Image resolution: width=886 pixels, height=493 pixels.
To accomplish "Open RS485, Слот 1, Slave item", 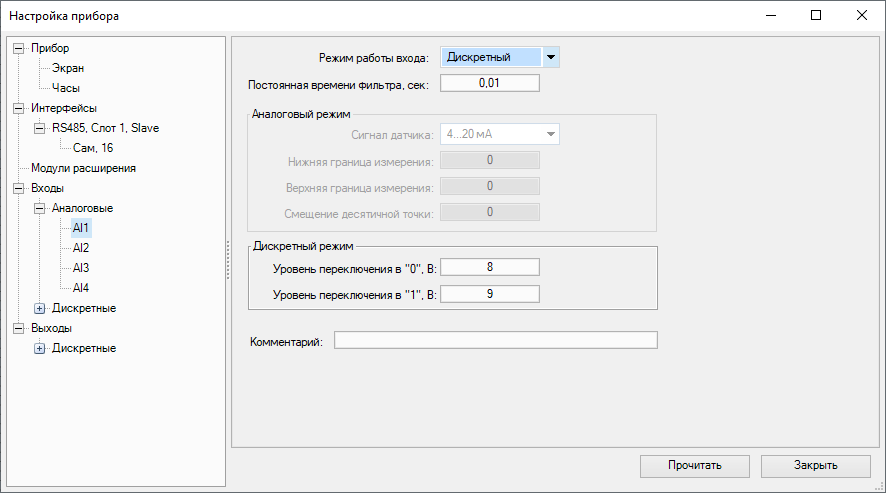I will pos(105,128).
